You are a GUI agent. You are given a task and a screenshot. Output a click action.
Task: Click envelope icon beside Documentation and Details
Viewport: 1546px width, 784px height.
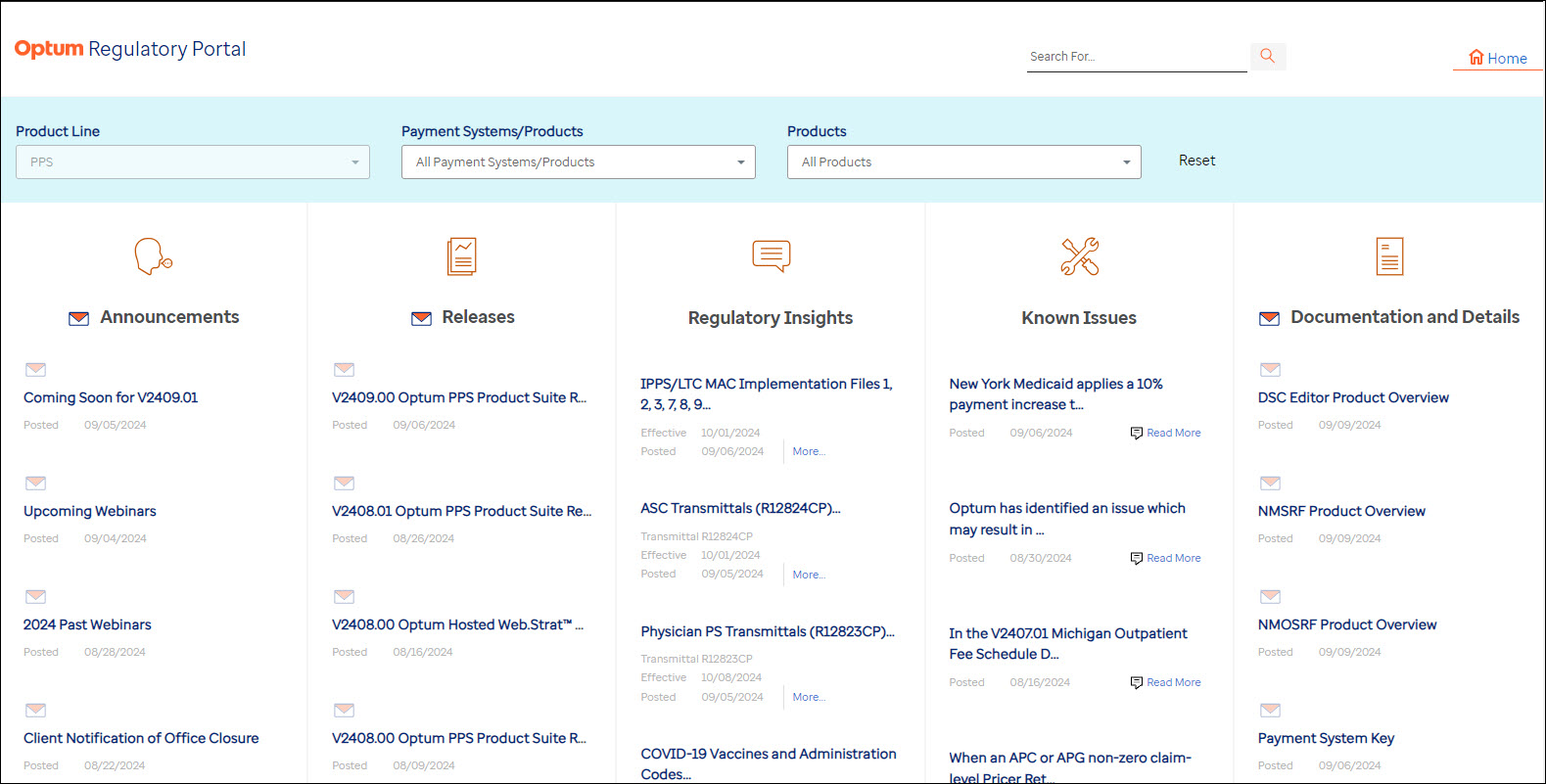click(x=1270, y=318)
